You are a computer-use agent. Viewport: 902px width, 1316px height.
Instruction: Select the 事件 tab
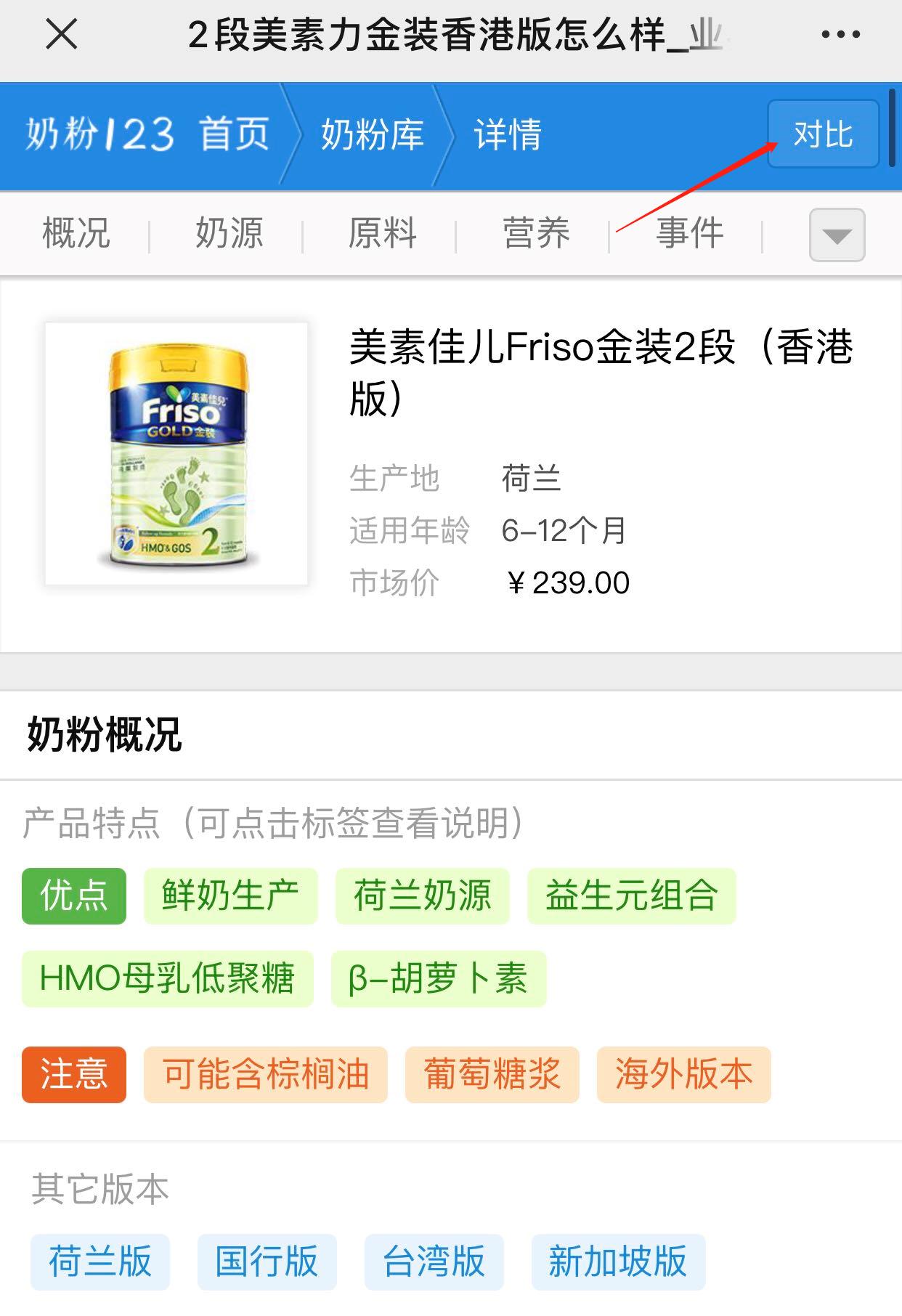coord(689,234)
